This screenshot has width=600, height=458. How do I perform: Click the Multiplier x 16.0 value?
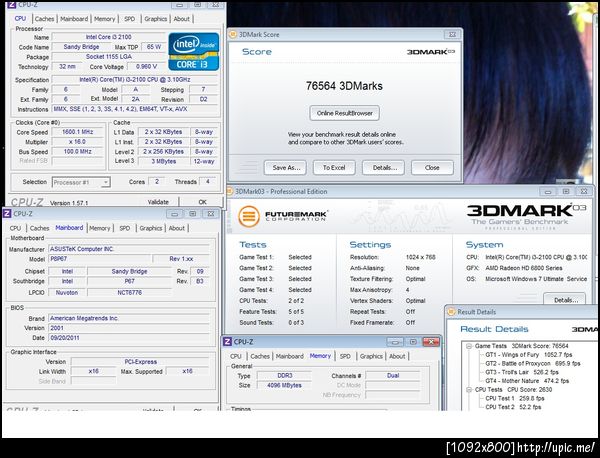tap(77, 142)
